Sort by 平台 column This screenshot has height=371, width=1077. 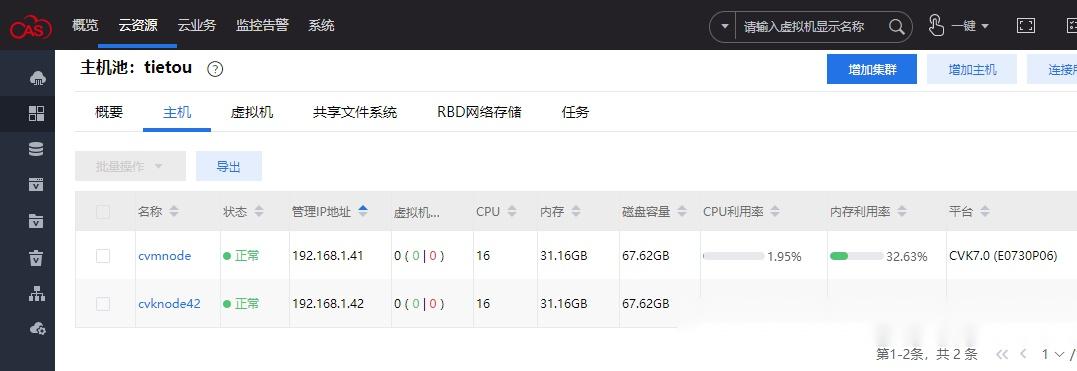(x=985, y=212)
